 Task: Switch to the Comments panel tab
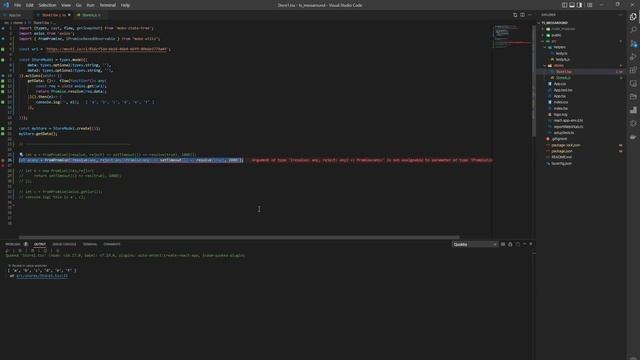[111, 244]
